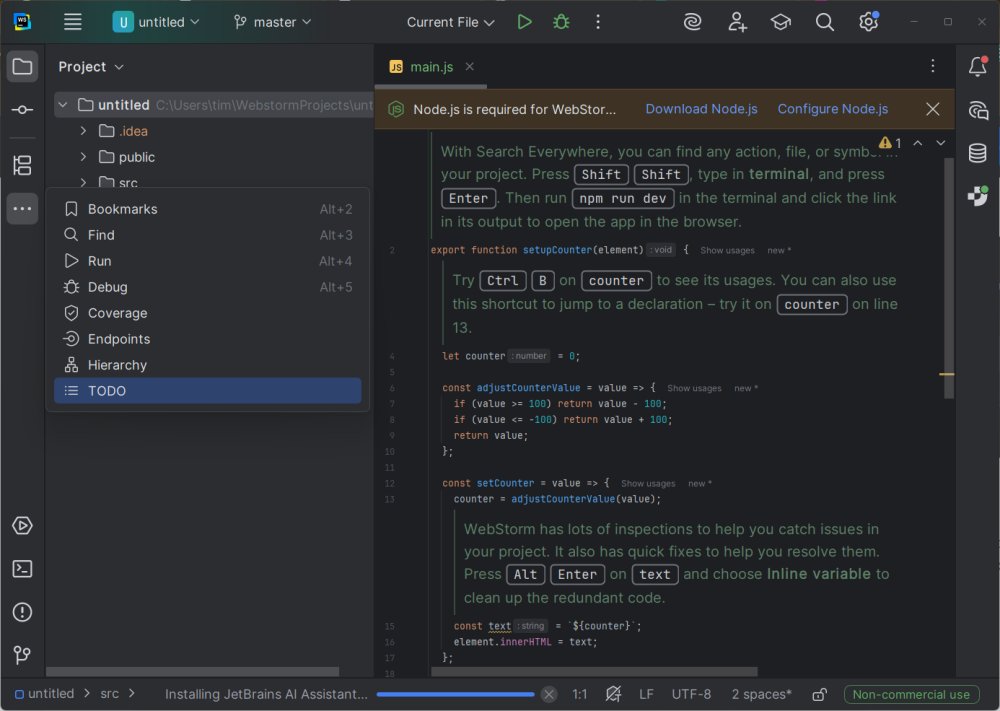This screenshot has width=1000, height=711.
Task: Open Search Everywhere magnifier icon
Action: point(824,22)
